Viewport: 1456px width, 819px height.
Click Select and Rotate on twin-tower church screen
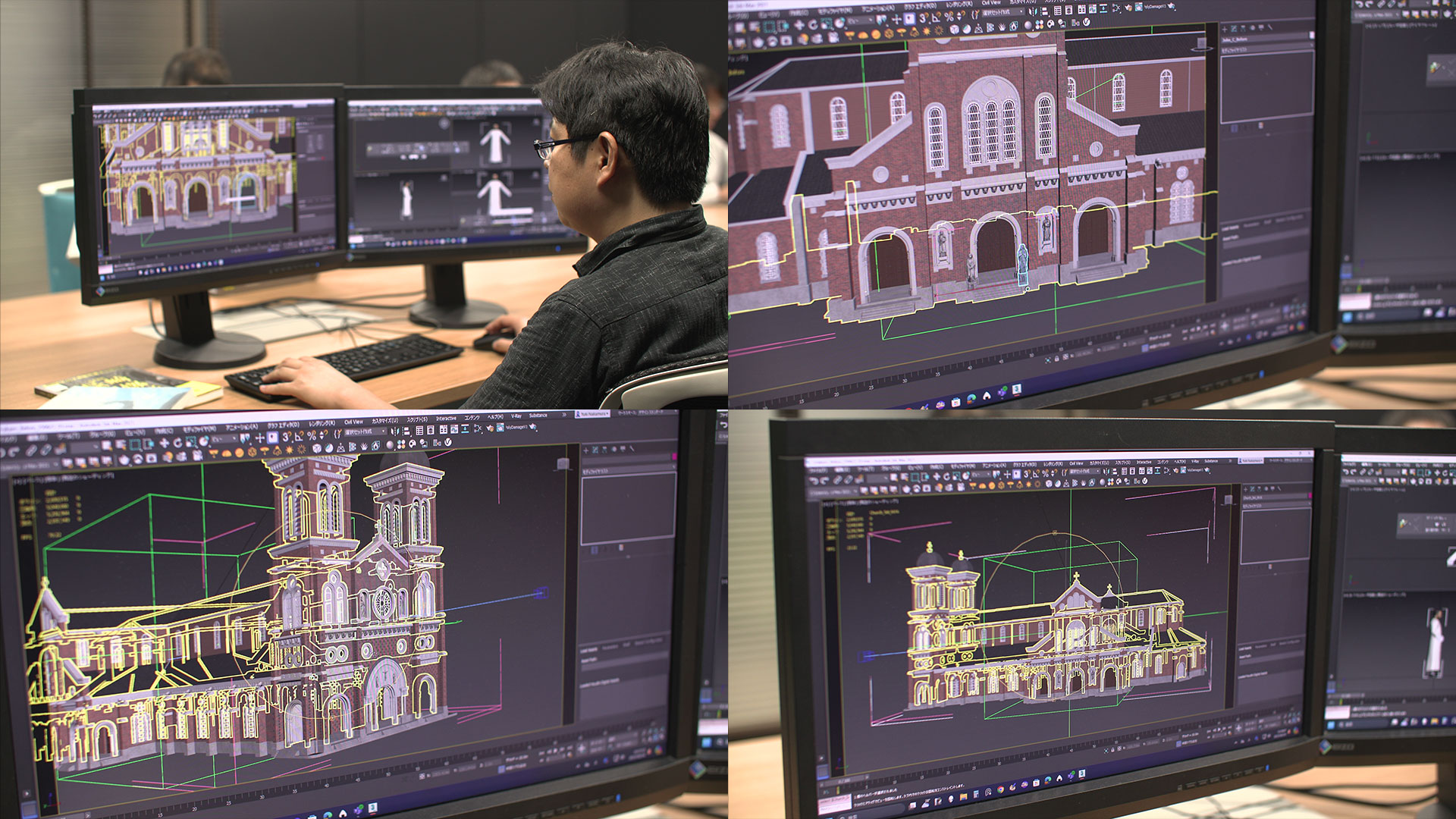point(177,443)
